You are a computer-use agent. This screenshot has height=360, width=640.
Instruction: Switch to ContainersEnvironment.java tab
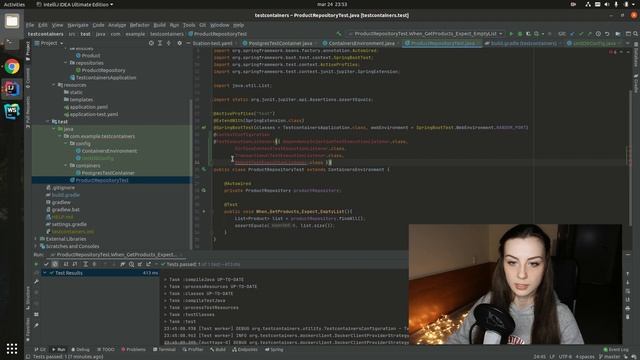(361, 43)
